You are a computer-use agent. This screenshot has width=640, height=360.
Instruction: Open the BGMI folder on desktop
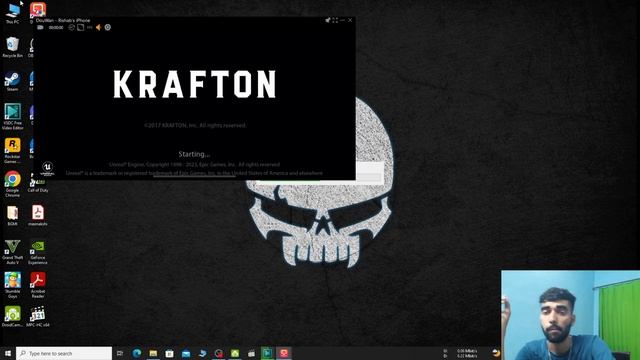point(13,216)
